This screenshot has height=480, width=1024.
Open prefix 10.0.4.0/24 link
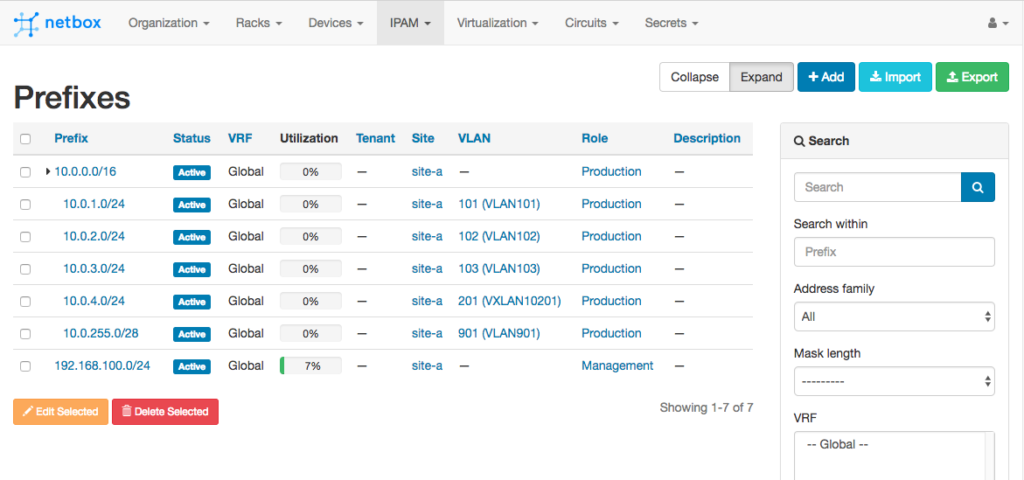(x=94, y=301)
